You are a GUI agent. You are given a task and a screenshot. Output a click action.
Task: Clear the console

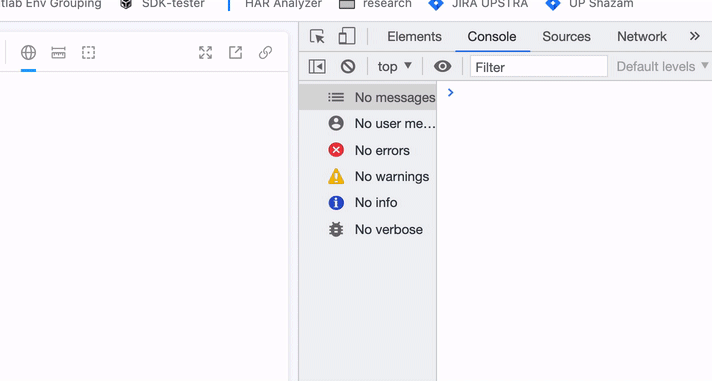coord(348,67)
